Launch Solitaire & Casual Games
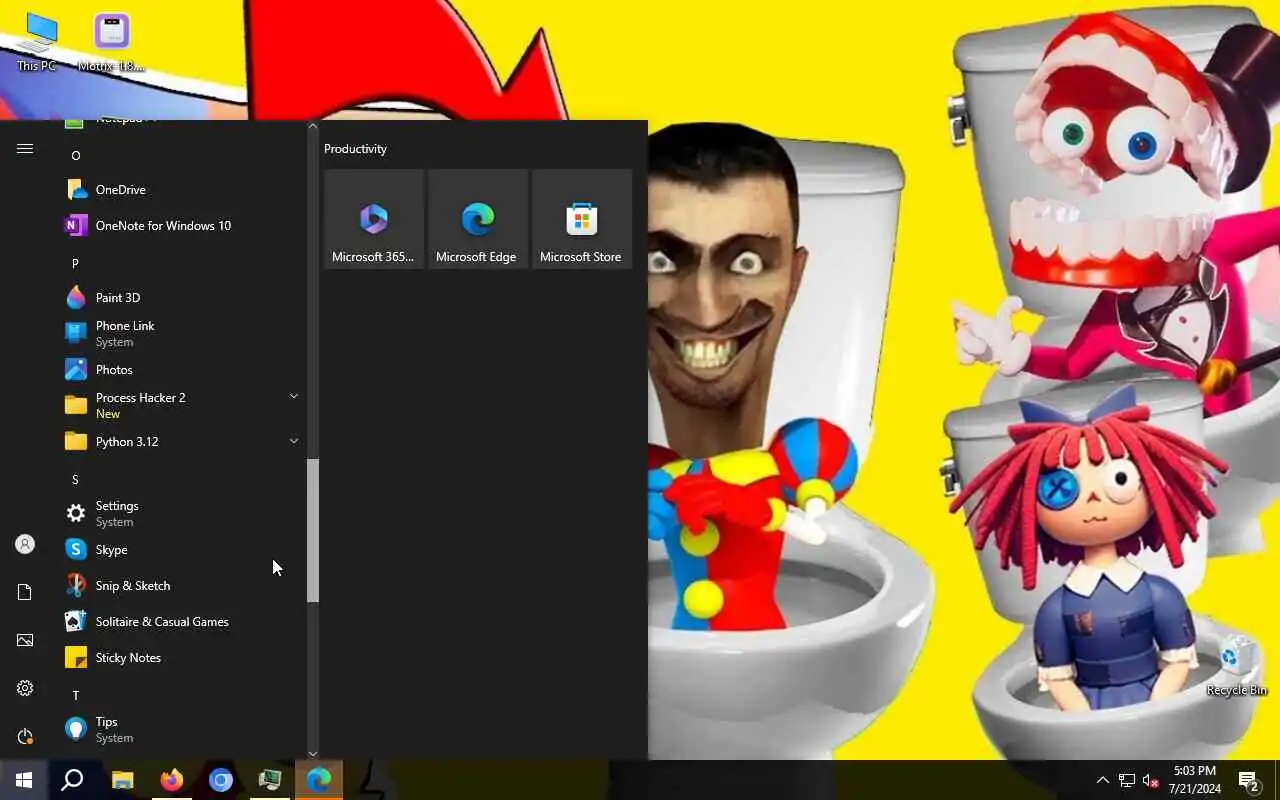 pyautogui.click(x=180, y=621)
